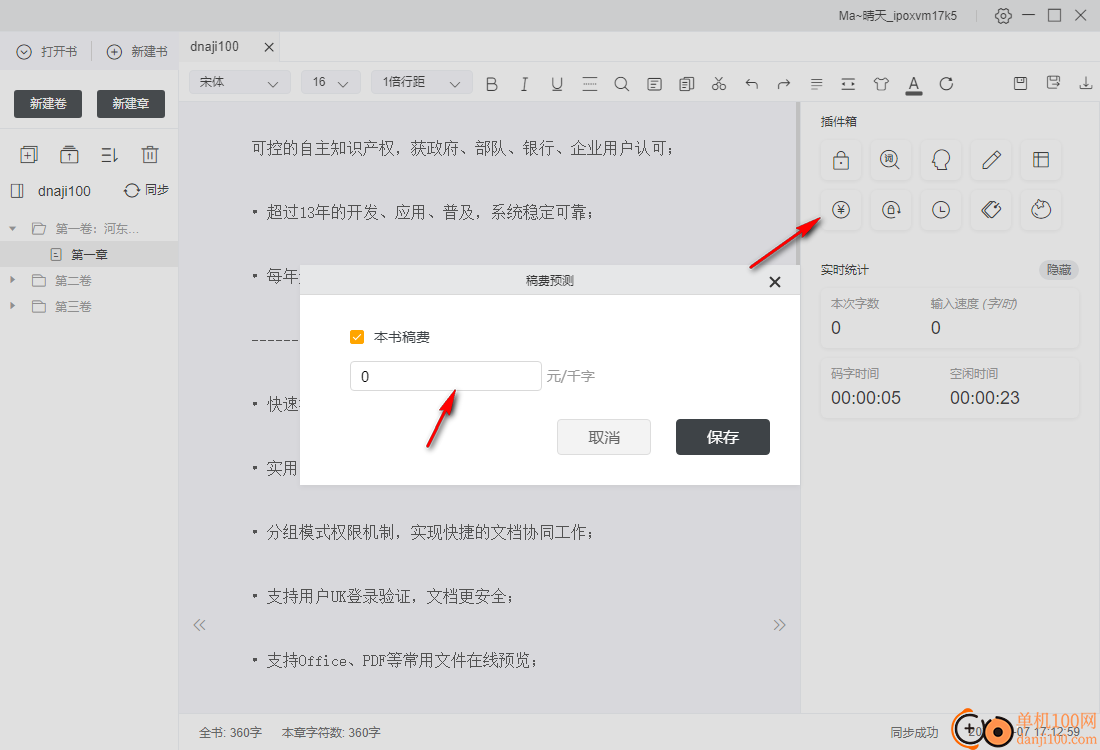Click the previous page double chevron
Screen dimensions: 1100x750
point(200,625)
